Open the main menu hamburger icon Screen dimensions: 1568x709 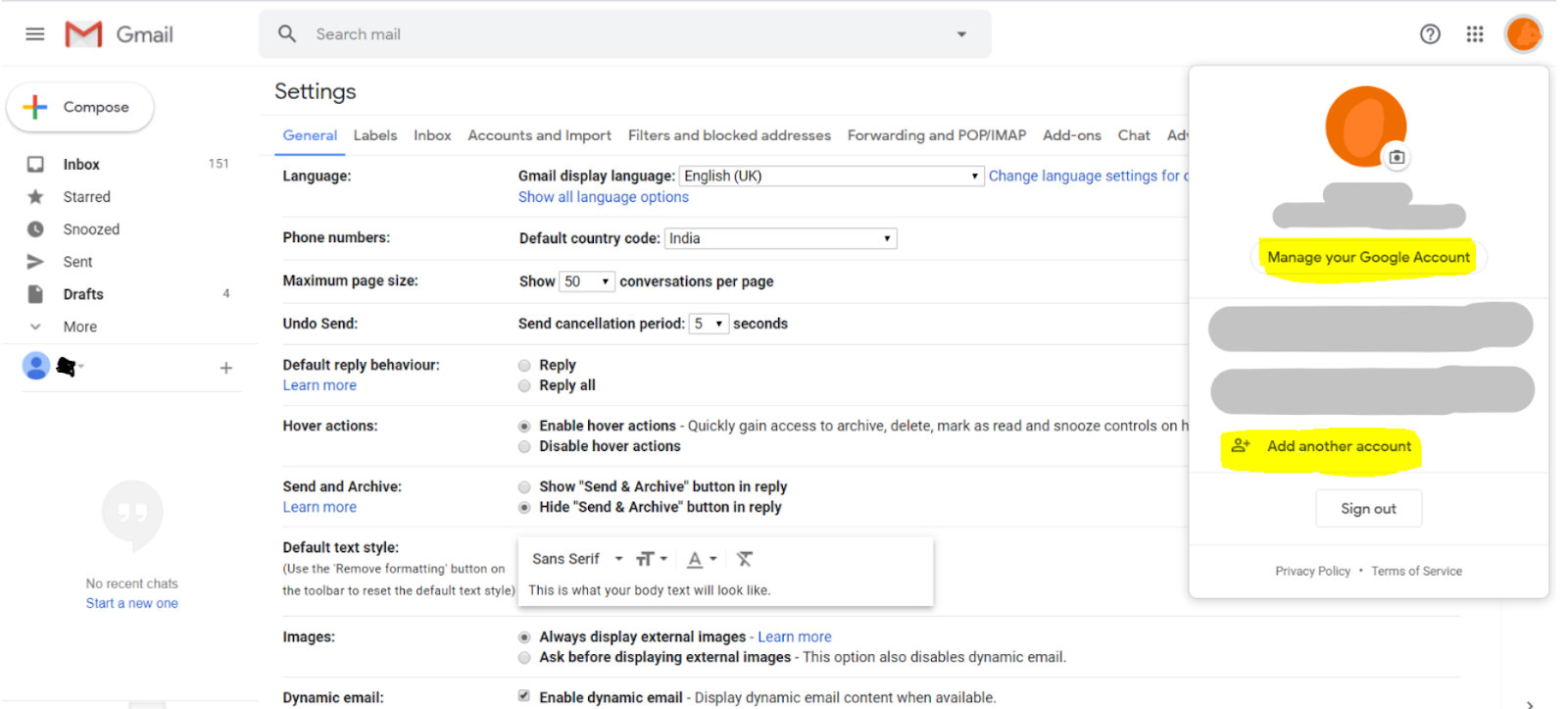[x=35, y=34]
